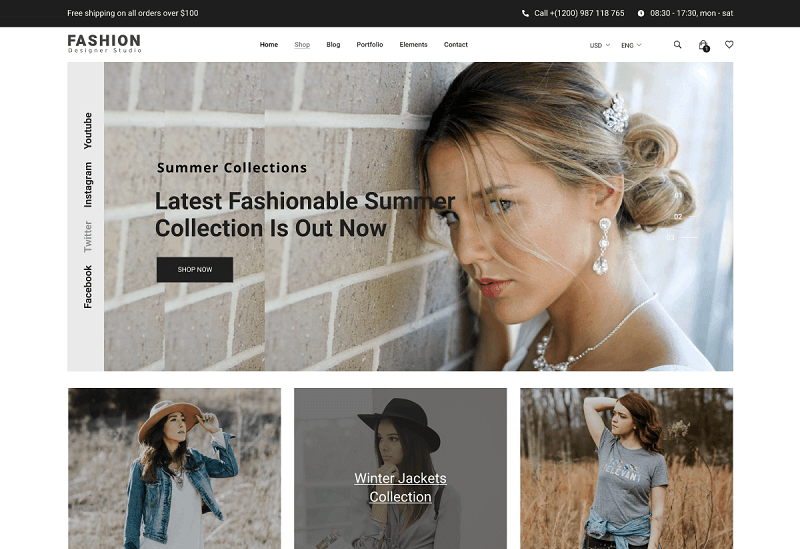The width and height of the screenshot is (800, 549).
Task: Click the clock icon beside the opening hours
Action: tap(641, 13)
